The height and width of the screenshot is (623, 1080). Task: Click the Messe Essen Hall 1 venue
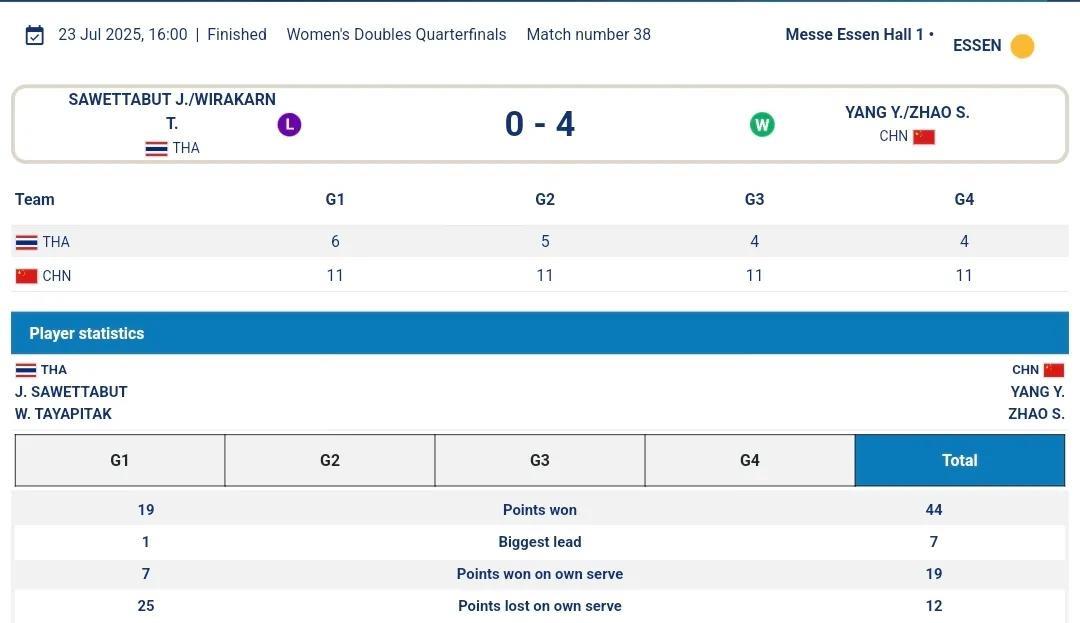(x=854, y=35)
